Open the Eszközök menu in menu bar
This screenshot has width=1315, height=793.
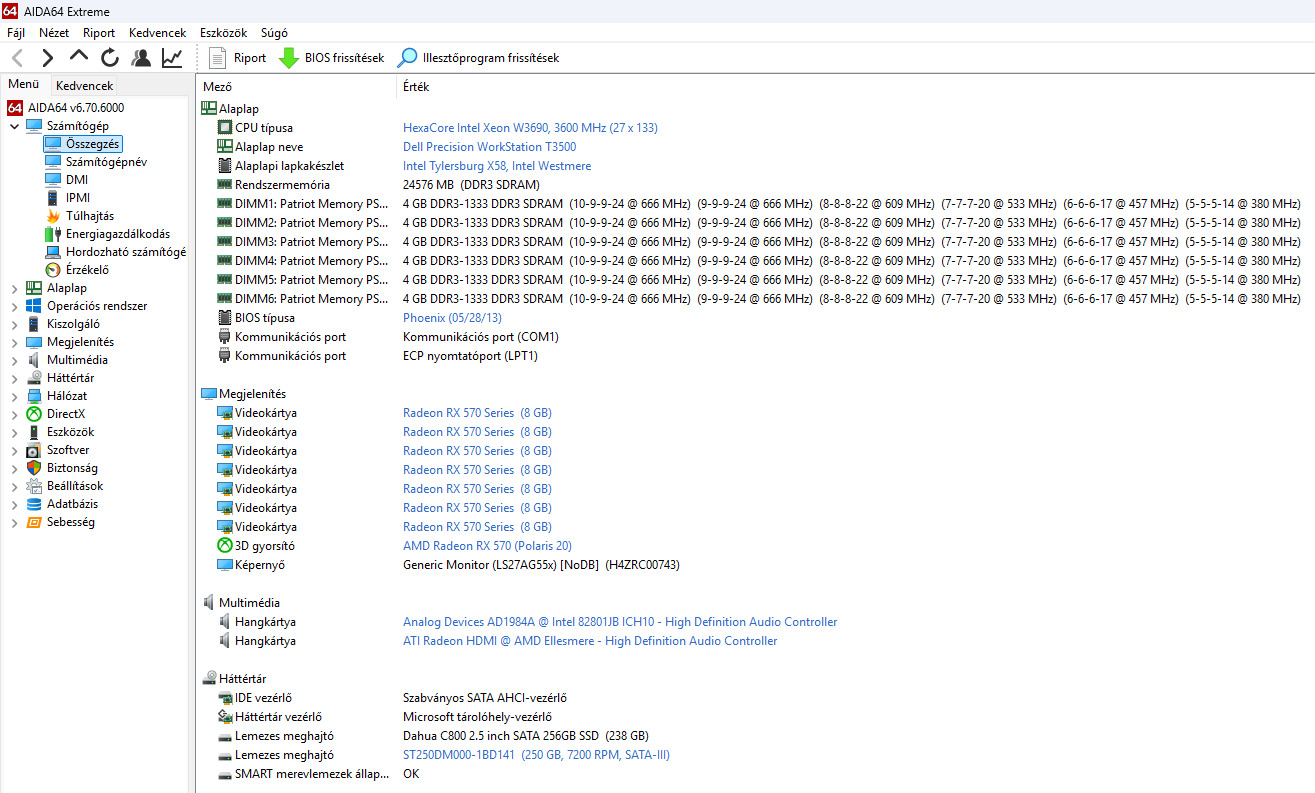tap(223, 32)
